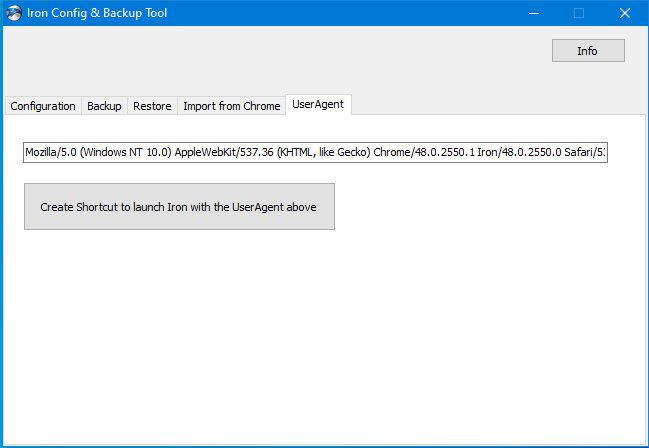Minimize the Iron Config & Backup Tool window

[534, 13]
